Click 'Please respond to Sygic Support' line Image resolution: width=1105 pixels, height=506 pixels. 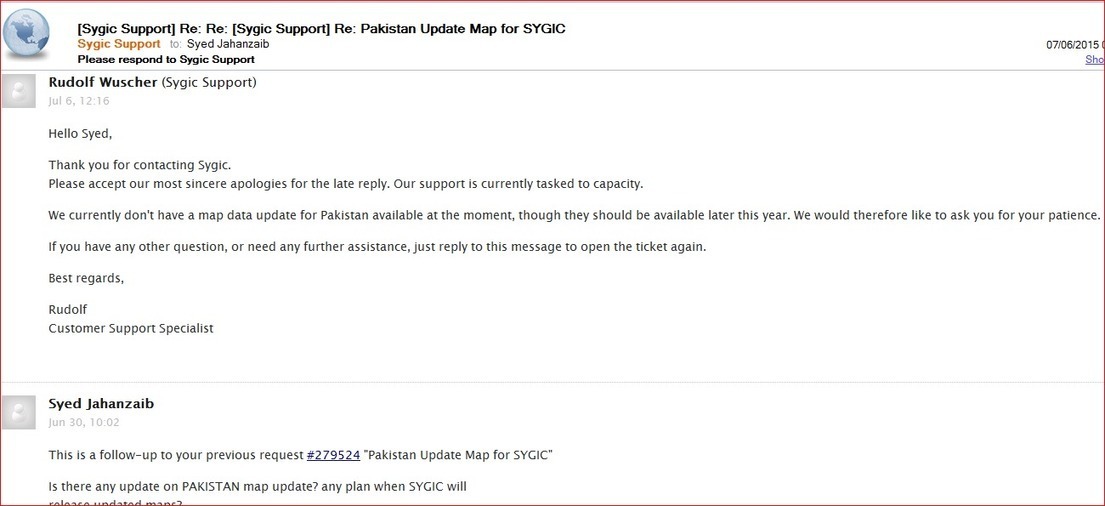(166, 59)
